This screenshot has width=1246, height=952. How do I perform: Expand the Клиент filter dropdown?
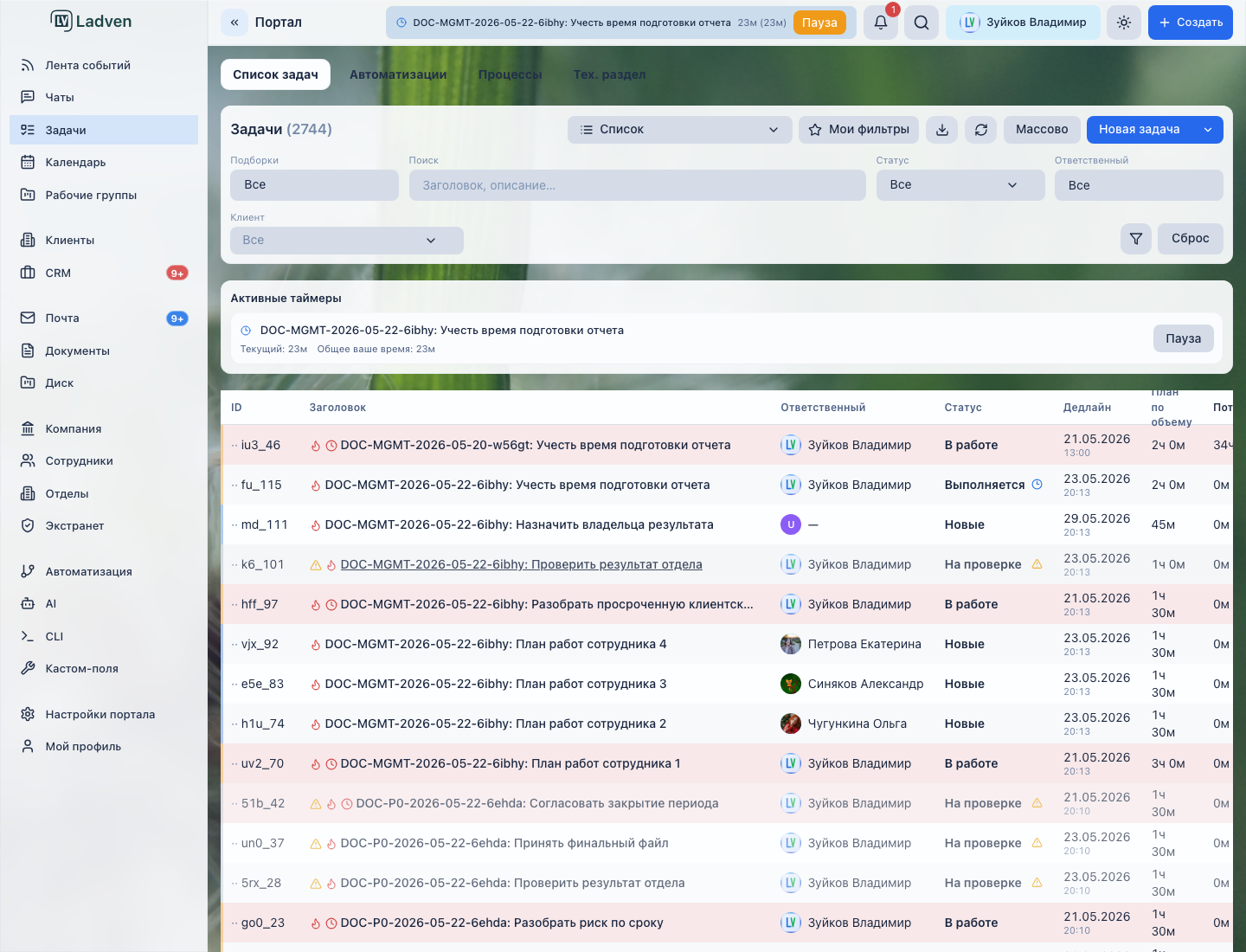coord(347,241)
